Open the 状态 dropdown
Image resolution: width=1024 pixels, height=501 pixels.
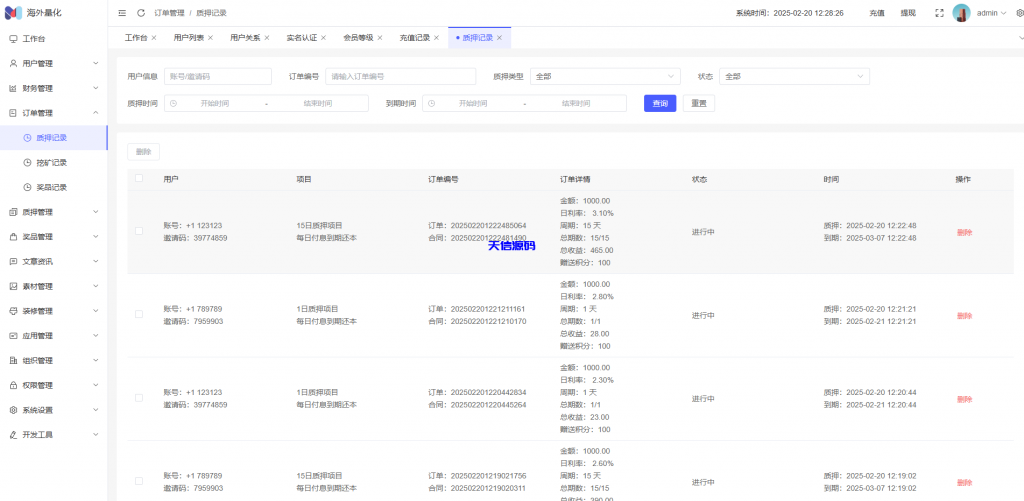tap(794, 76)
